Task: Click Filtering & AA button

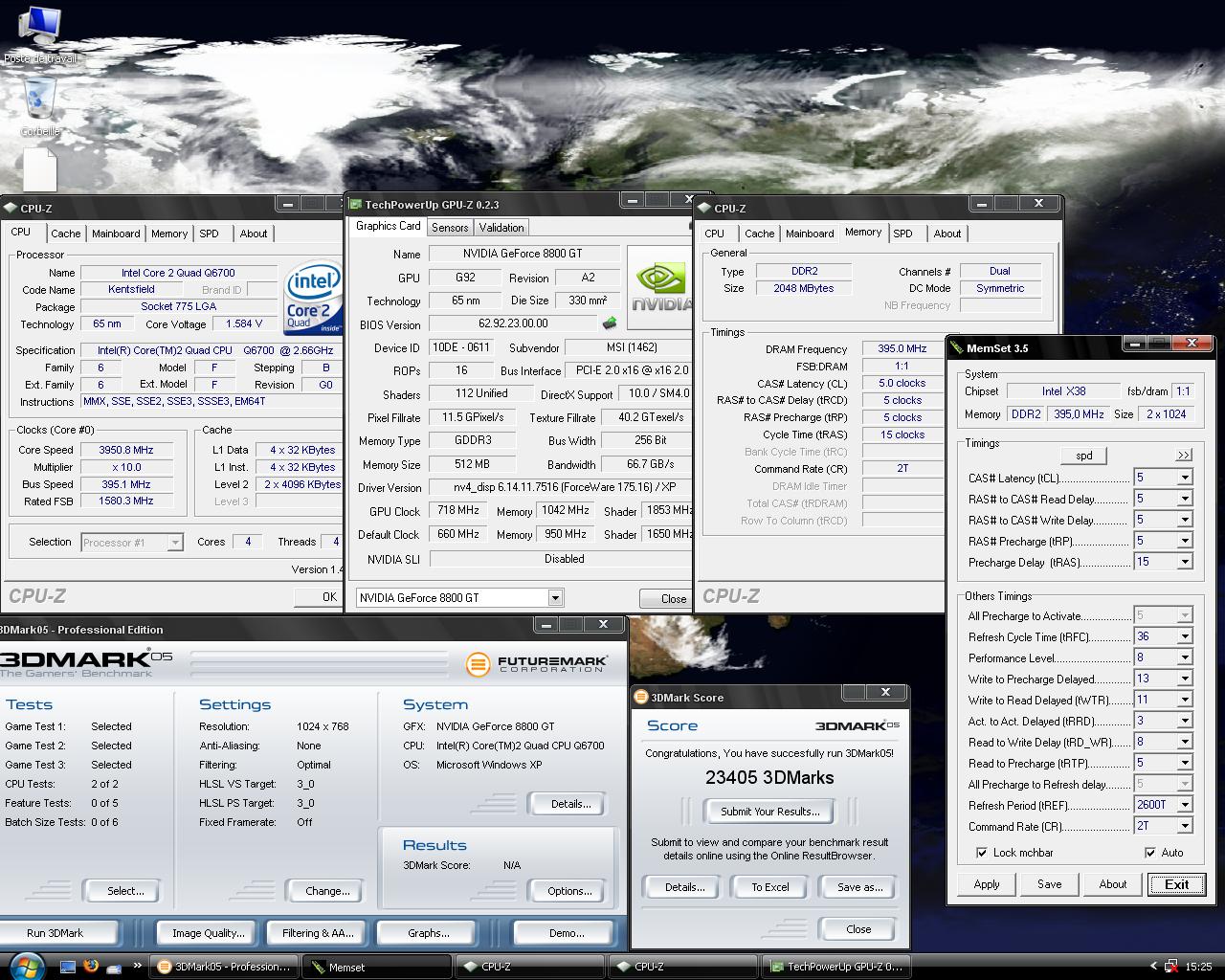Action: click(x=318, y=933)
